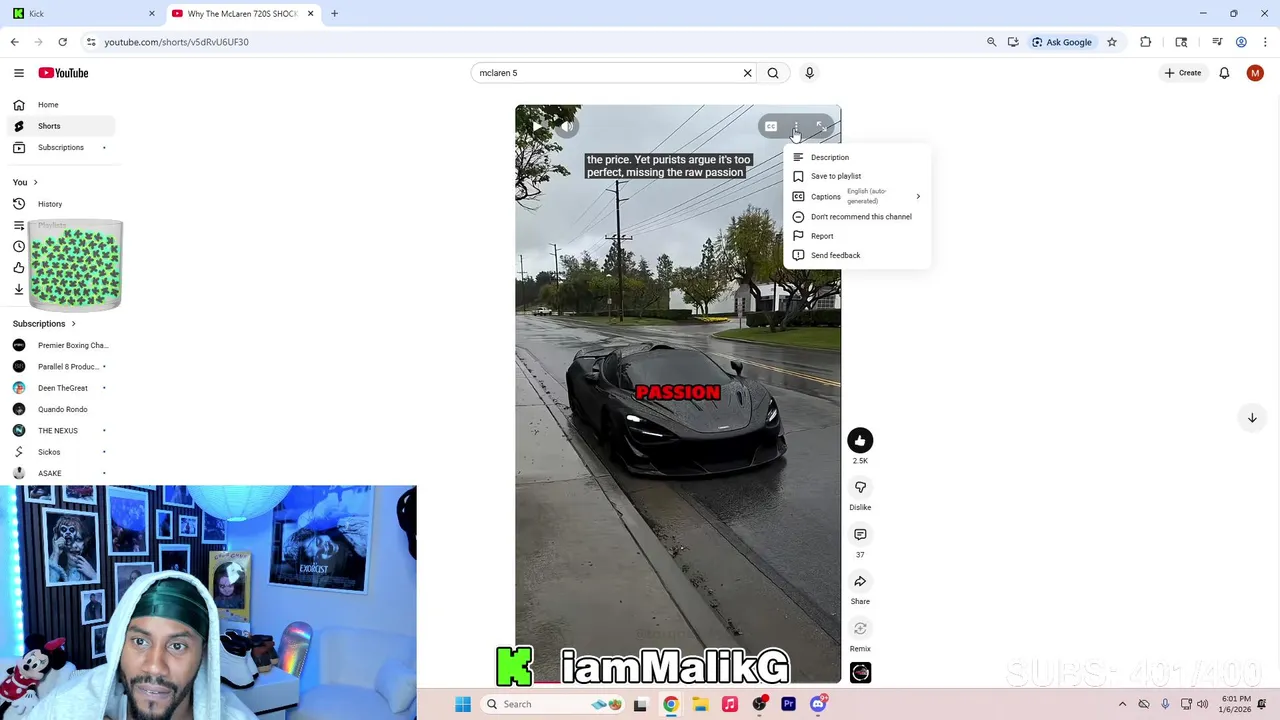Open File Explorer from the taskbar

[700, 704]
